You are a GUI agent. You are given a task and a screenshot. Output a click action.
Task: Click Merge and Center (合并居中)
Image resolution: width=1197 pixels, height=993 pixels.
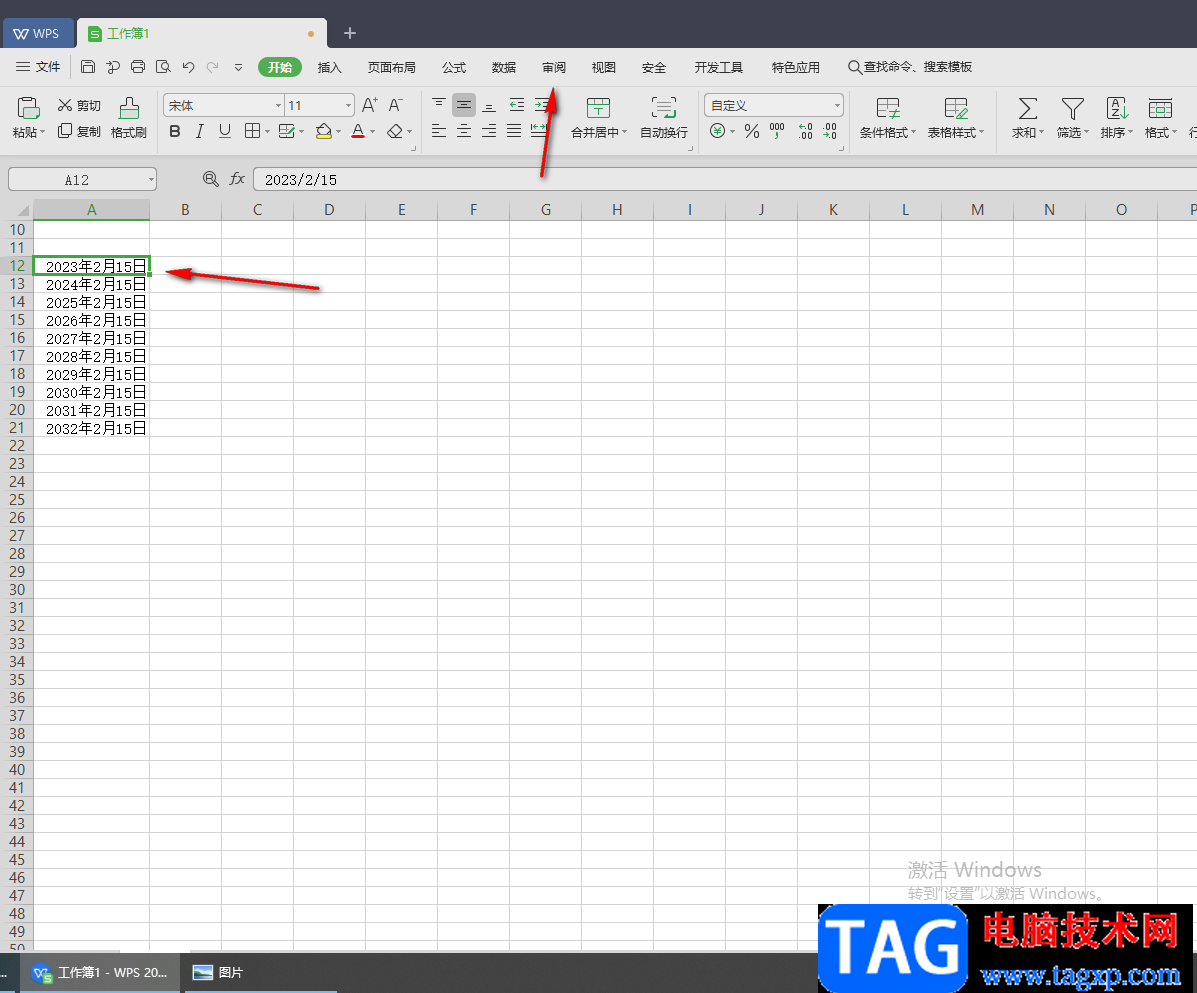598,118
